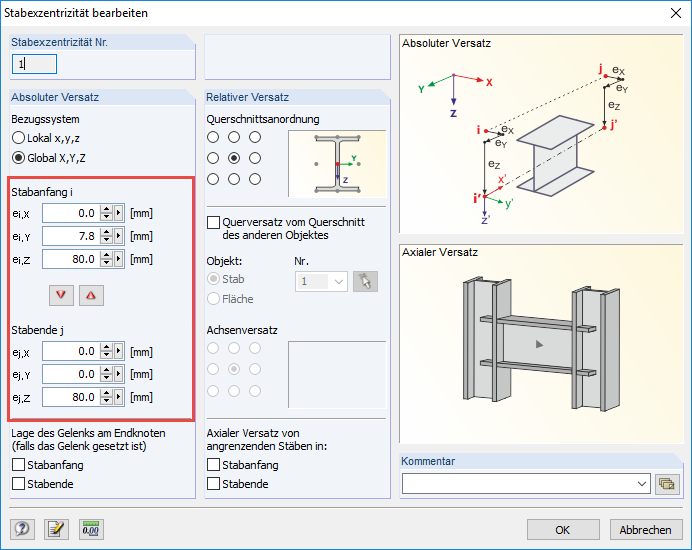The height and width of the screenshot is (550, 692).
Task: Select disabled Stab object radio
Action: click(x=214, y=279)
